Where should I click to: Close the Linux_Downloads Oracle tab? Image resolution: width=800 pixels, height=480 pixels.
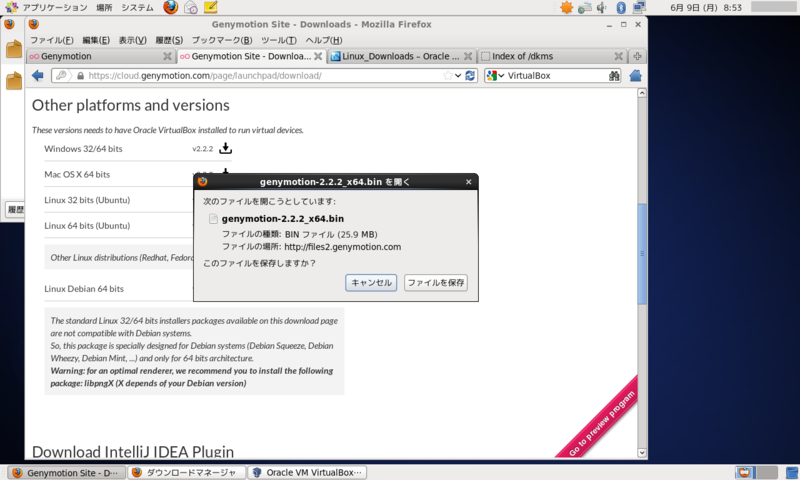coord(468,56)
